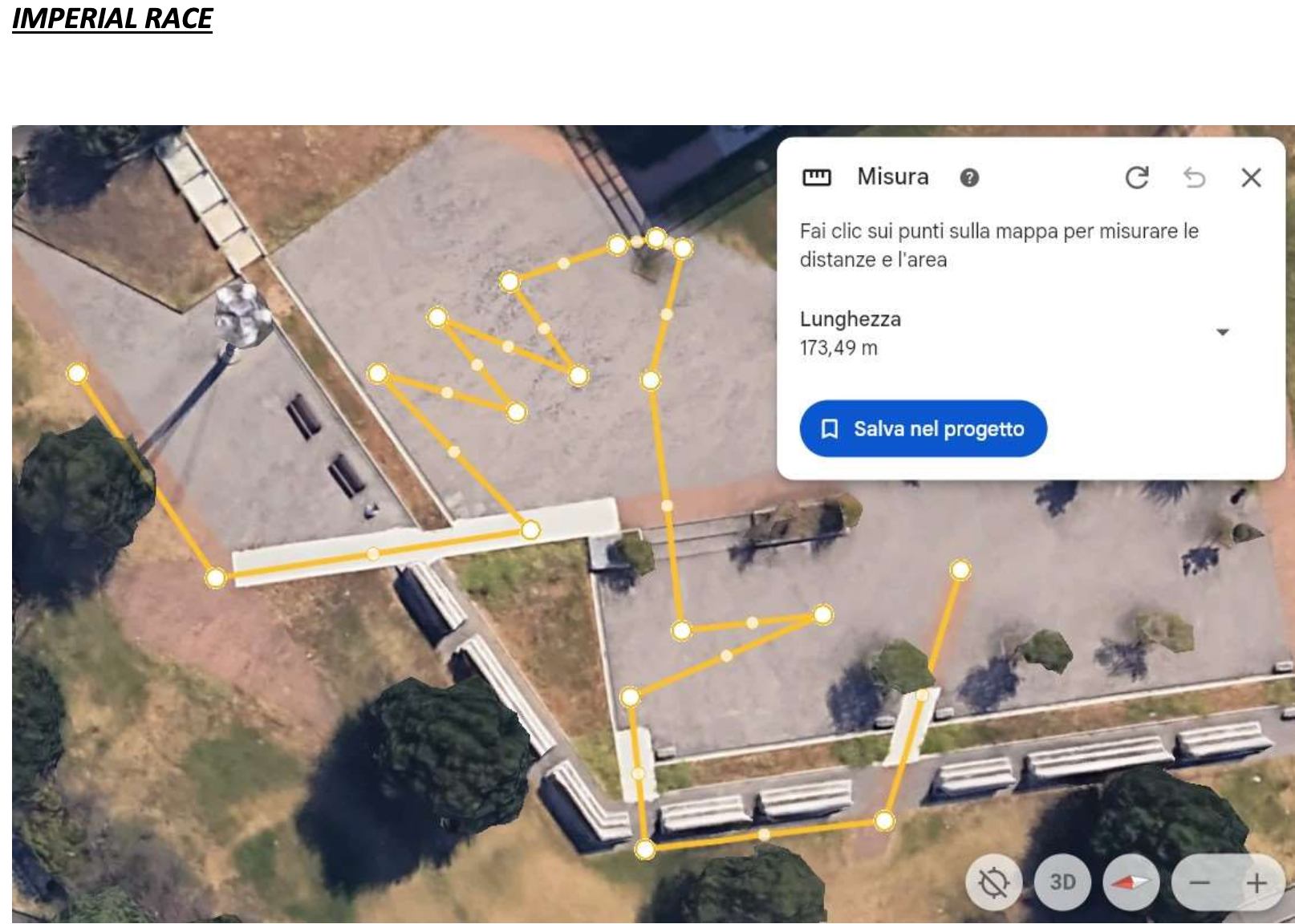Viewport: 1295px width, 924px height.
Task: Select the topmost vertex of the yellow path
Action: [x=656, y=238]
